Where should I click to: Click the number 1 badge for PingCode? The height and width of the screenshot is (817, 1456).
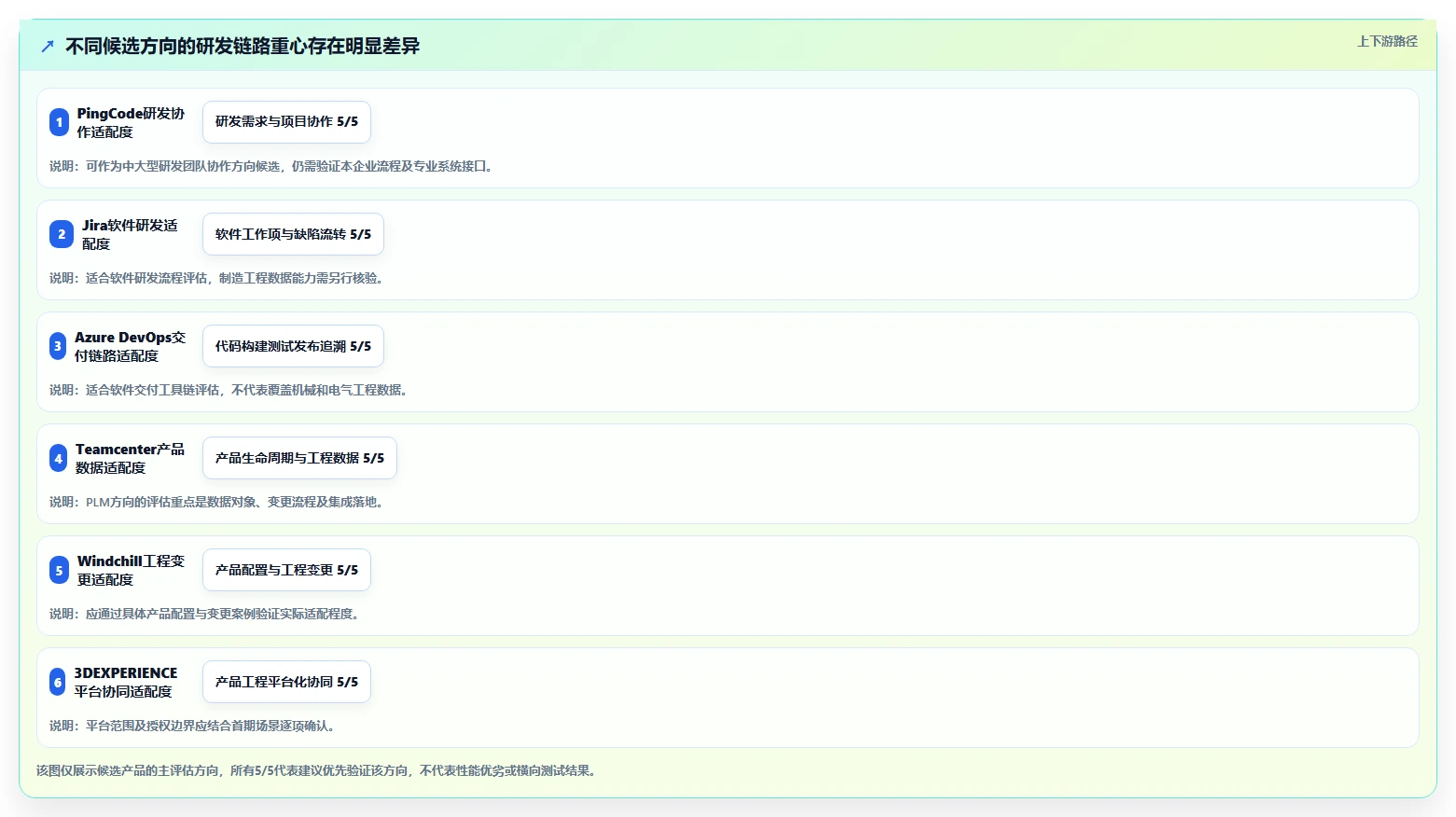tap(59, 122)
